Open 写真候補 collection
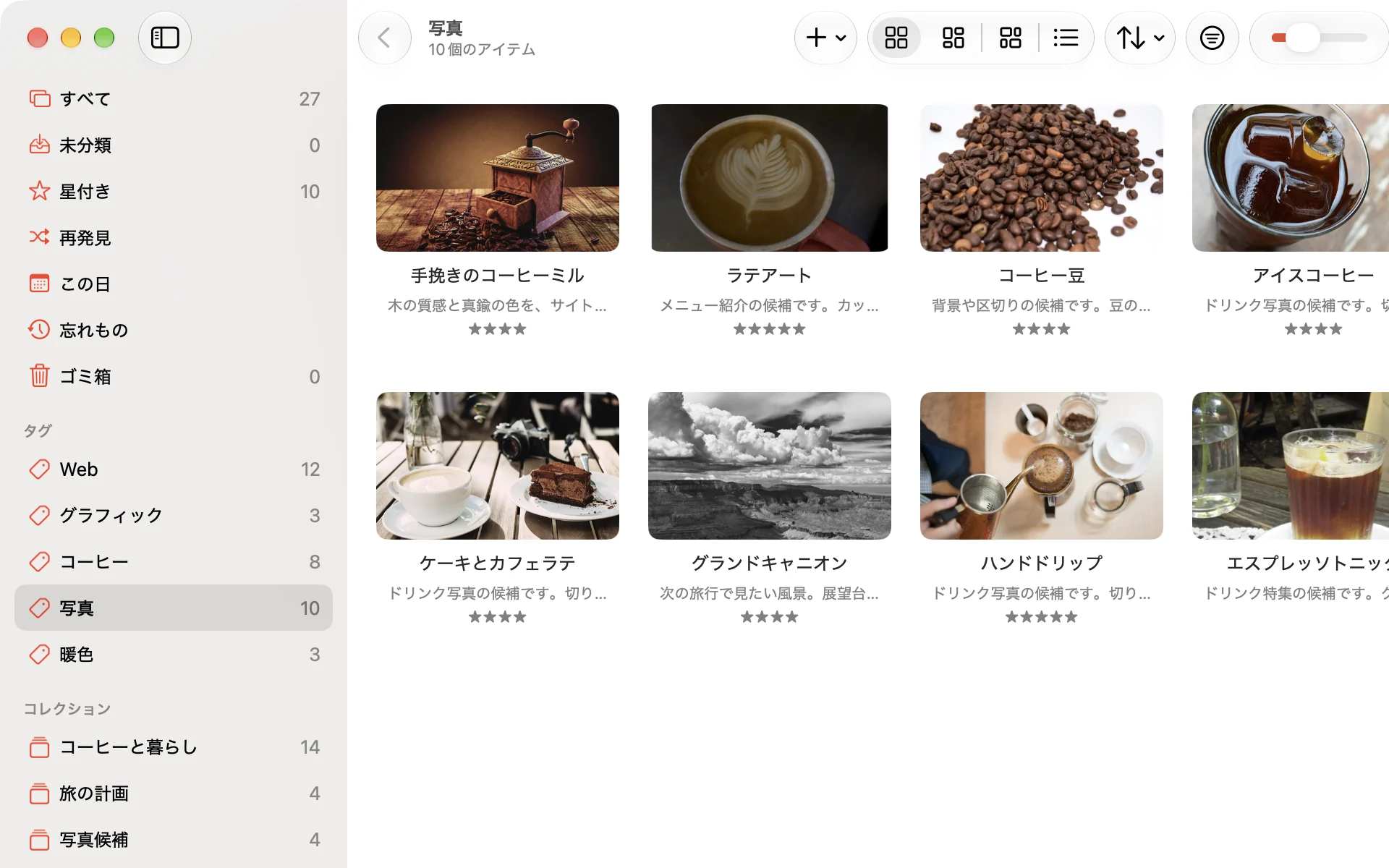Viewport: 1389px width, 868px height. 174,839
